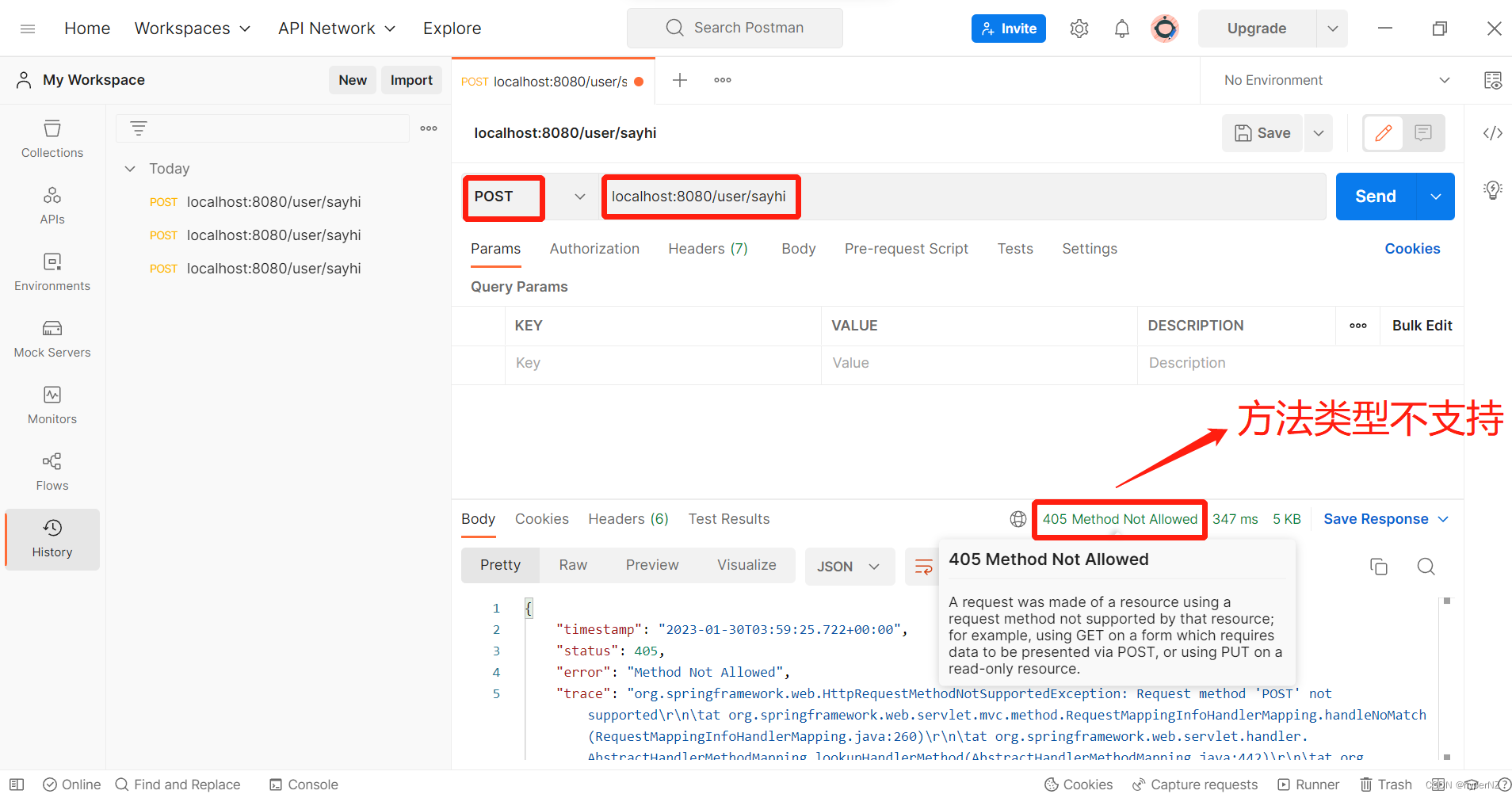Click the request URL field
Image resolution: width=1512 pixels, height=798 pixels.
(x=964, y=197)
